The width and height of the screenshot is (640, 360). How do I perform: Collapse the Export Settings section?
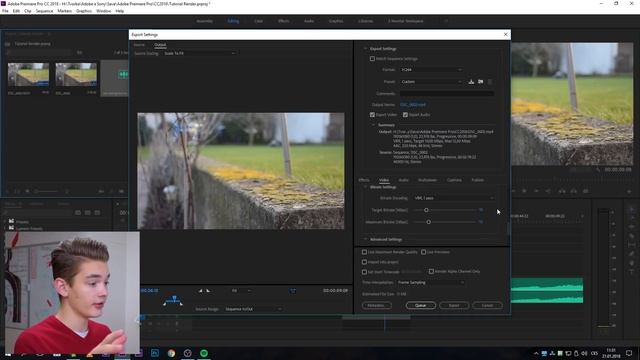coord(365,49)
